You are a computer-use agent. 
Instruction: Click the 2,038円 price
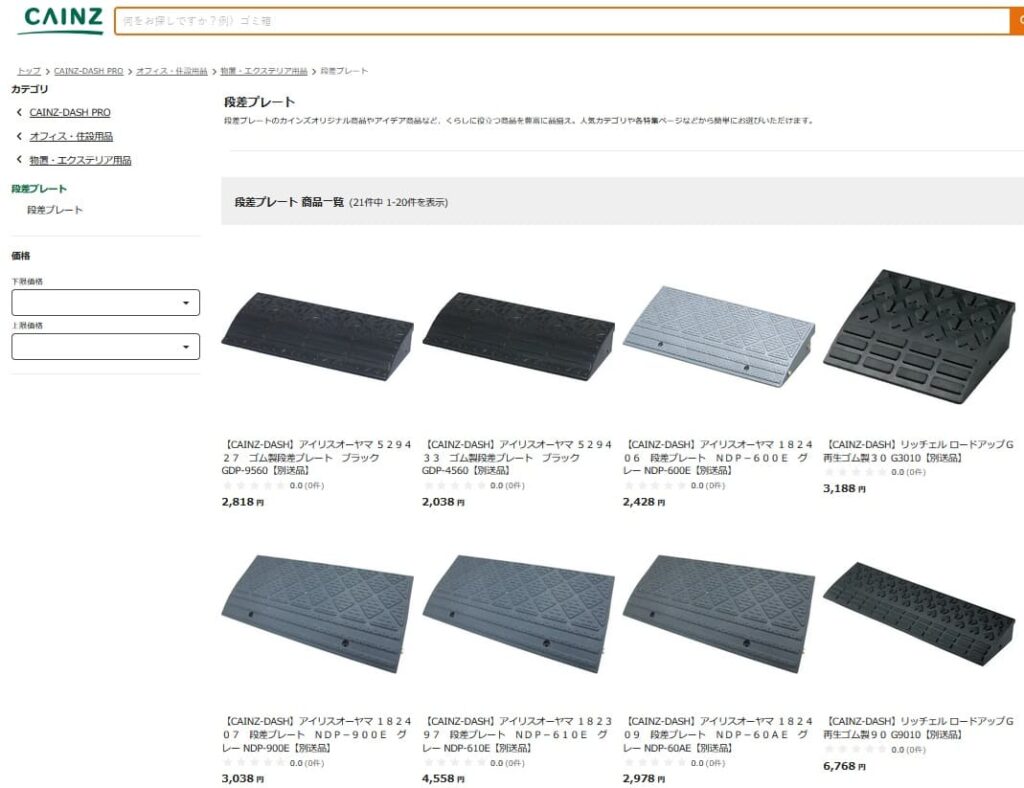click(443, 502)
